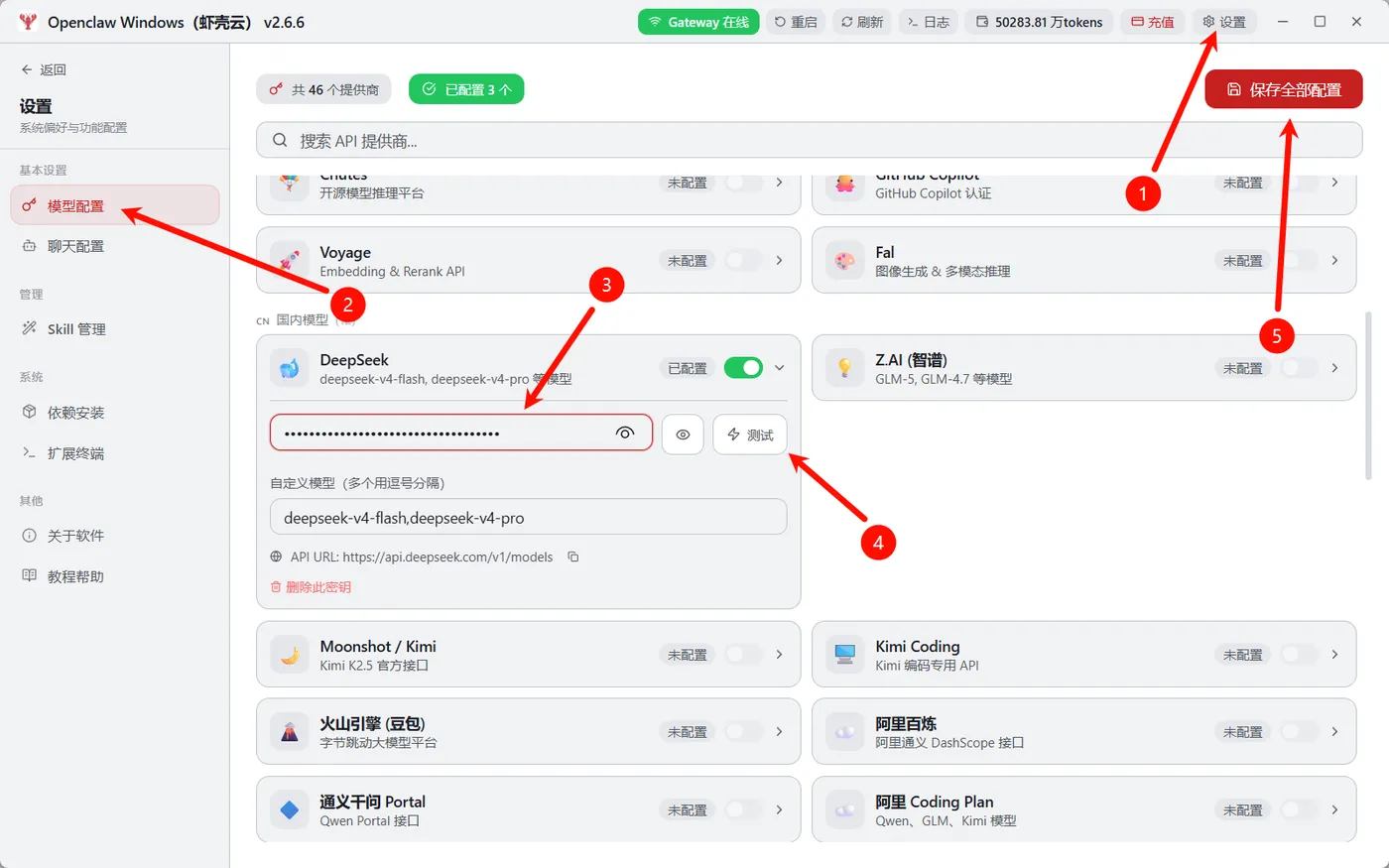Click the 50283.81 万tokens balance
The image size is (1389, 868).
tap(1039, 22)
